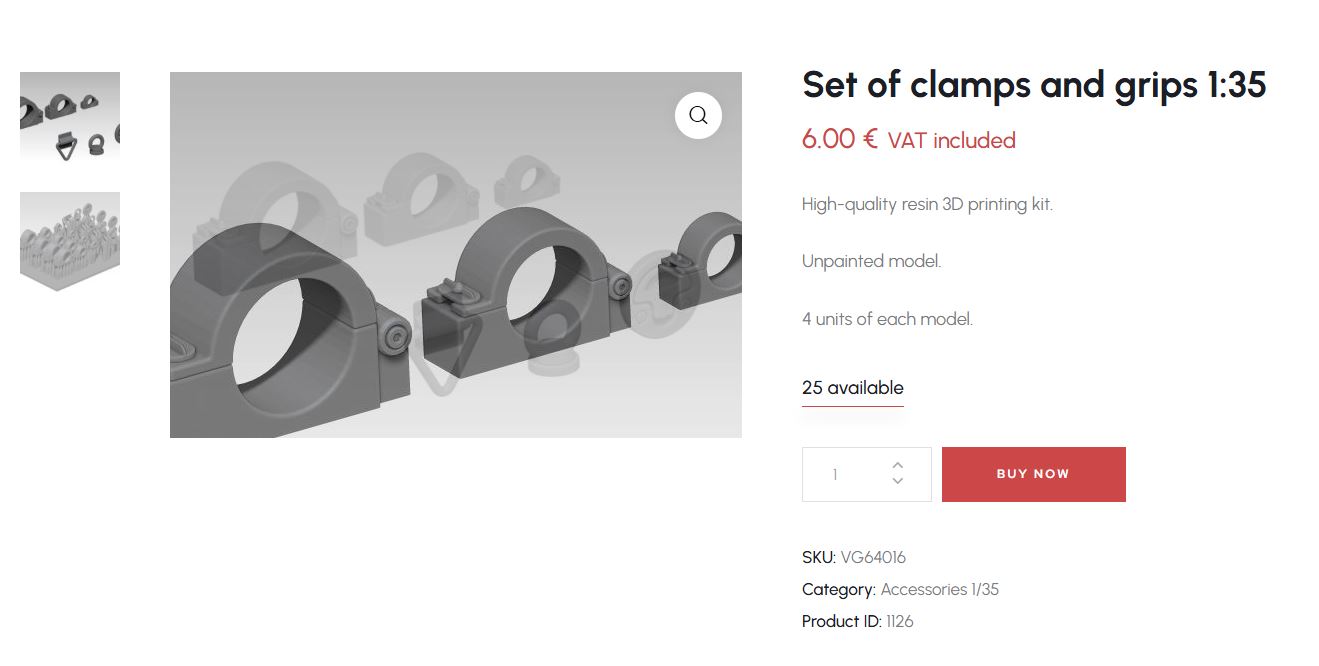Decrease quantity with the down arrow
Viewport: 1319px width, 666px height.
(897, 482)
